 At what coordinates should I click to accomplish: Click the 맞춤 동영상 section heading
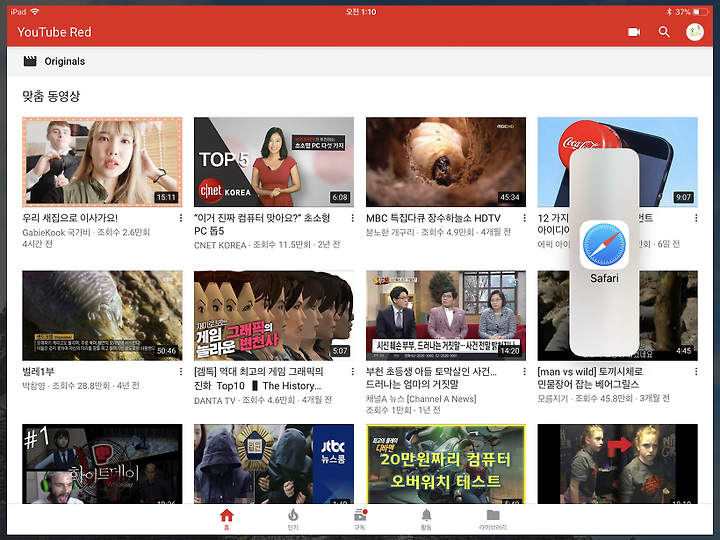[x=51, y=96]
